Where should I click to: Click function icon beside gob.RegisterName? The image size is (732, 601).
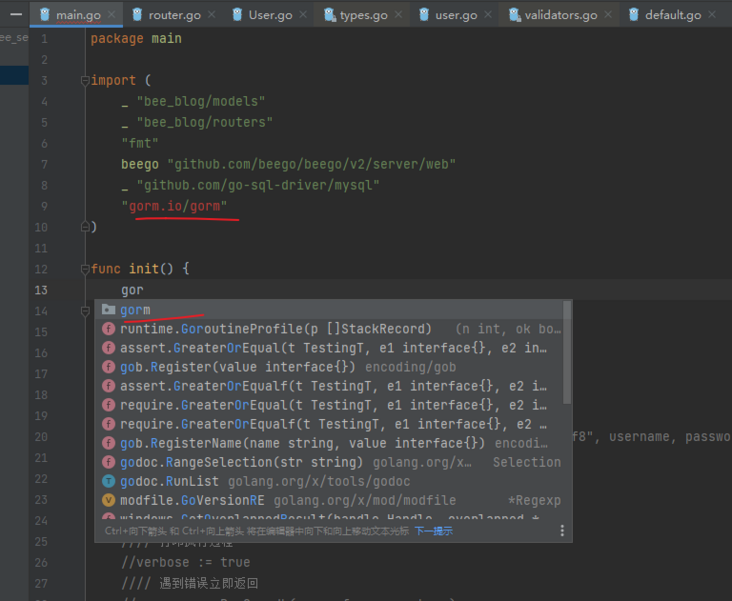(108, 443)
